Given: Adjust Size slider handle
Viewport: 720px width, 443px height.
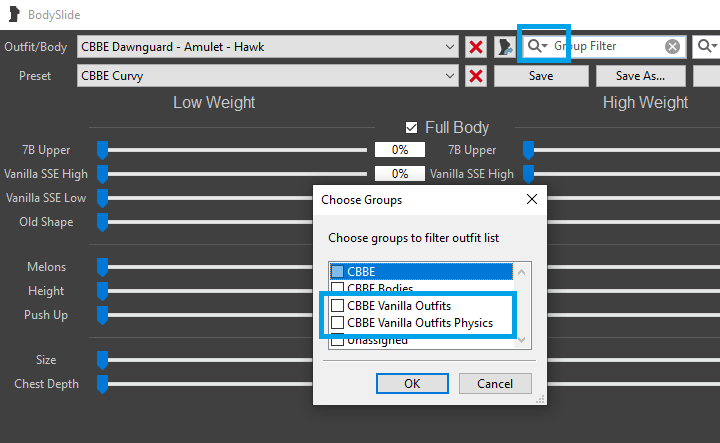Looking at the screenshot, I should click(x=102, y=360).
